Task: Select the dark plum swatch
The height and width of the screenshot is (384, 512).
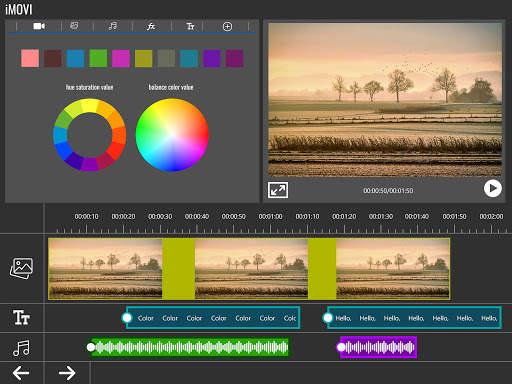Action: coord(234,58)
